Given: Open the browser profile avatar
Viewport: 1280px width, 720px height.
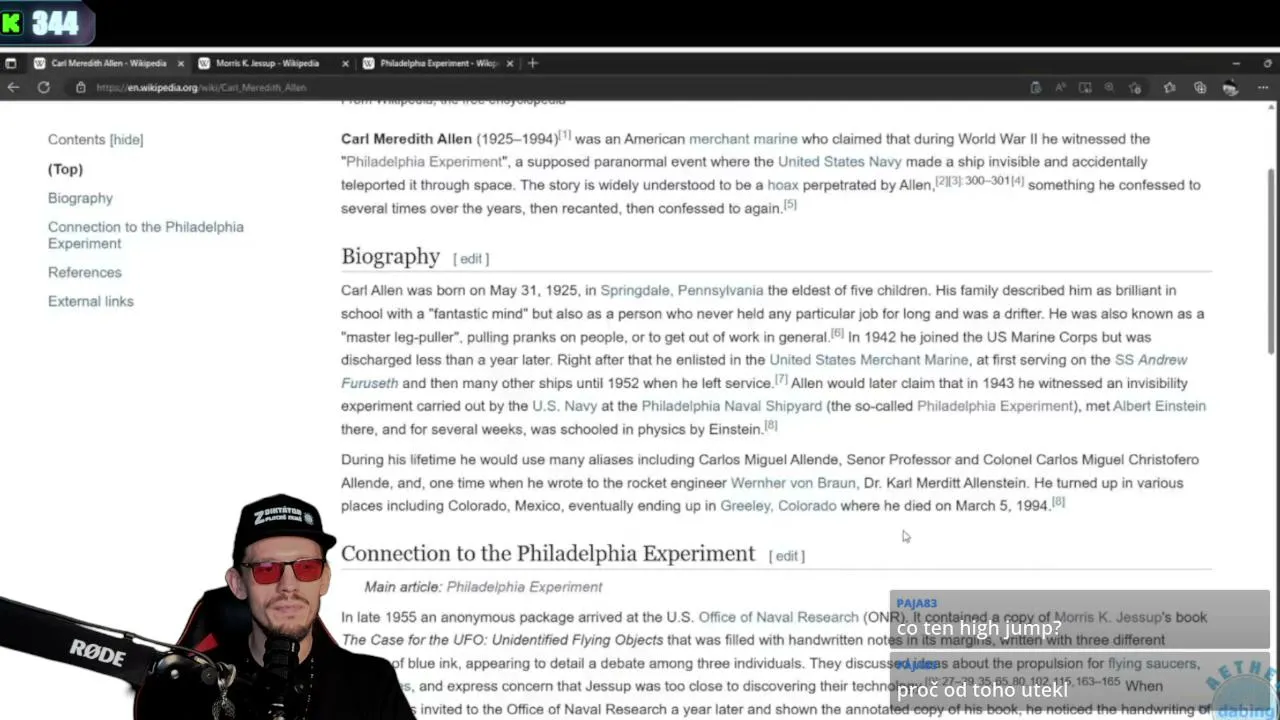Looking at the screenshot, I should point(1230,88).
